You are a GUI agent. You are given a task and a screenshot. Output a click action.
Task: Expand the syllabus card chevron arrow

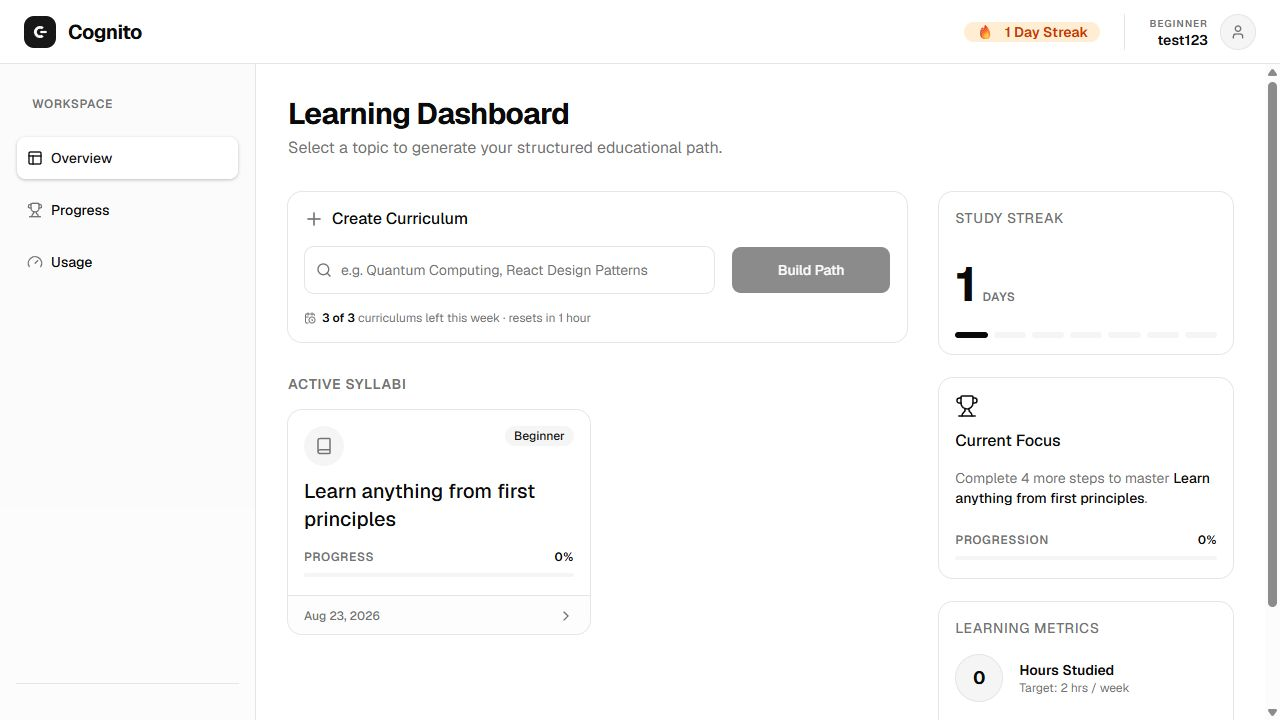pyautogui.click(x=566, y=616)
